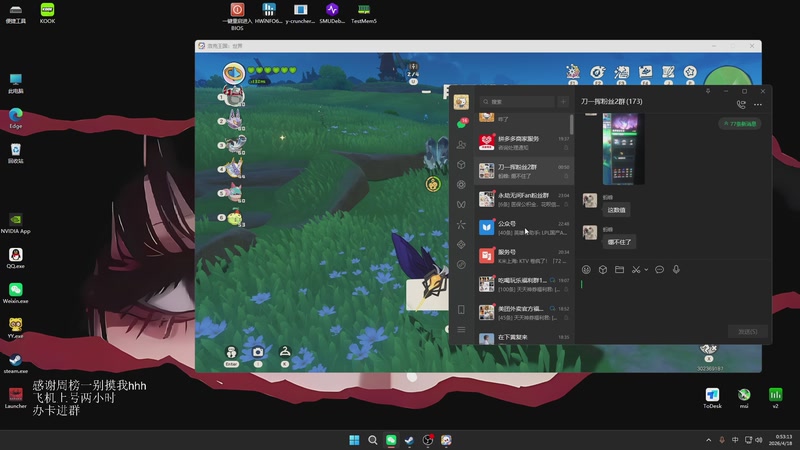Viewport: 800px width, 450px height.
Task: Open WeChat compass search sidebar icon
Action: pyautogui.click(x=461, y=264)
